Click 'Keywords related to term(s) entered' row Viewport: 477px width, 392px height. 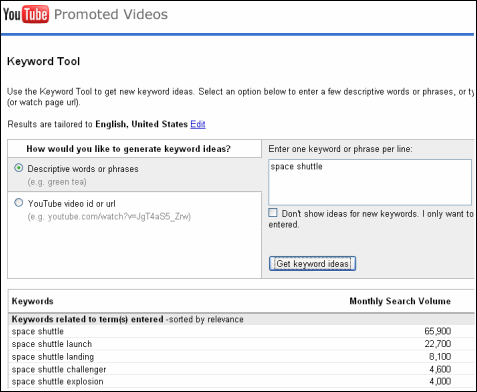pos(241,319)
